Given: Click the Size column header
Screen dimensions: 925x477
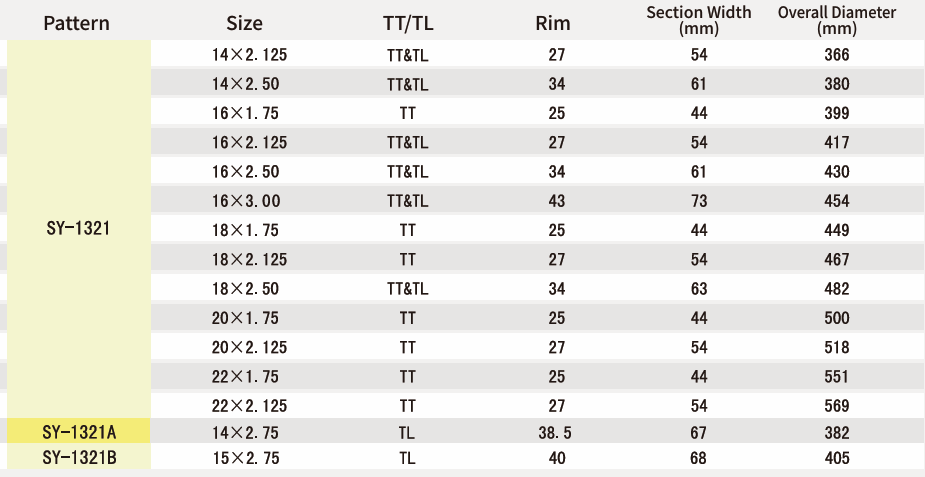Looking at the screenshot, I should point(244,23).
